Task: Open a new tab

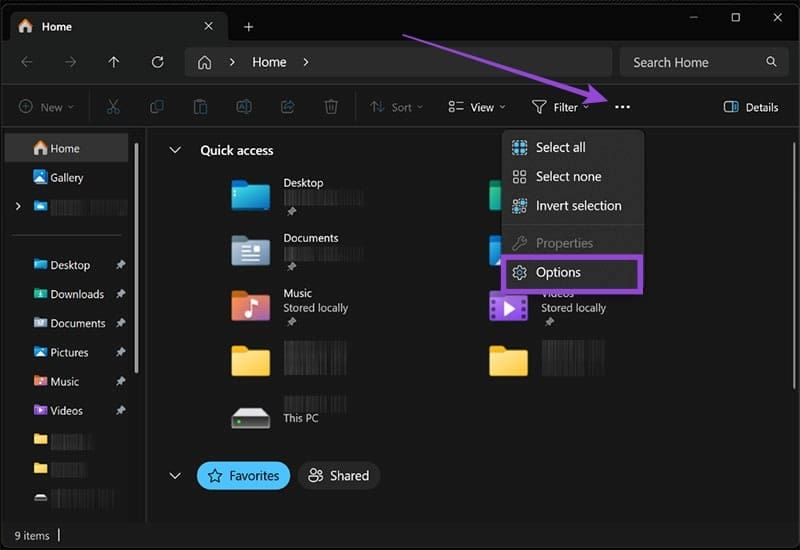Action: (x=249, y=27)
